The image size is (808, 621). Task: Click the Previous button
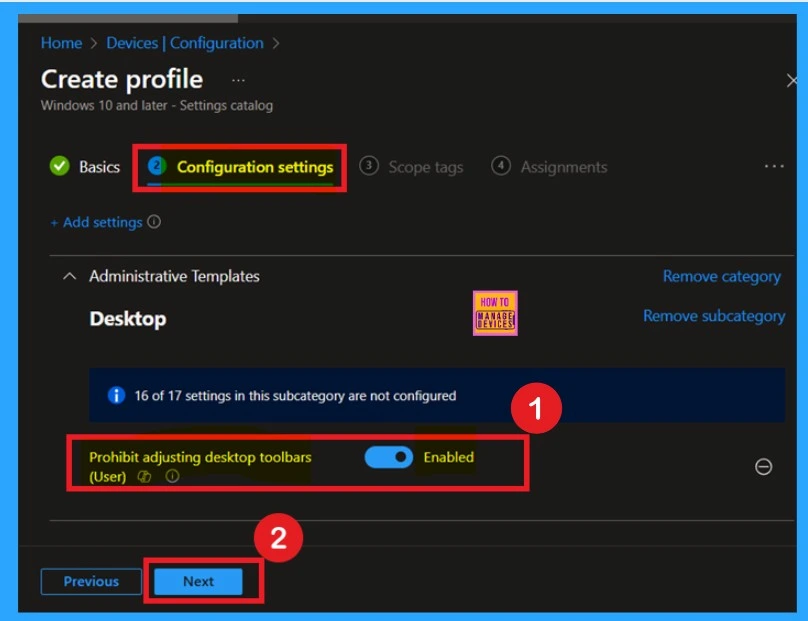click(91, 581)
